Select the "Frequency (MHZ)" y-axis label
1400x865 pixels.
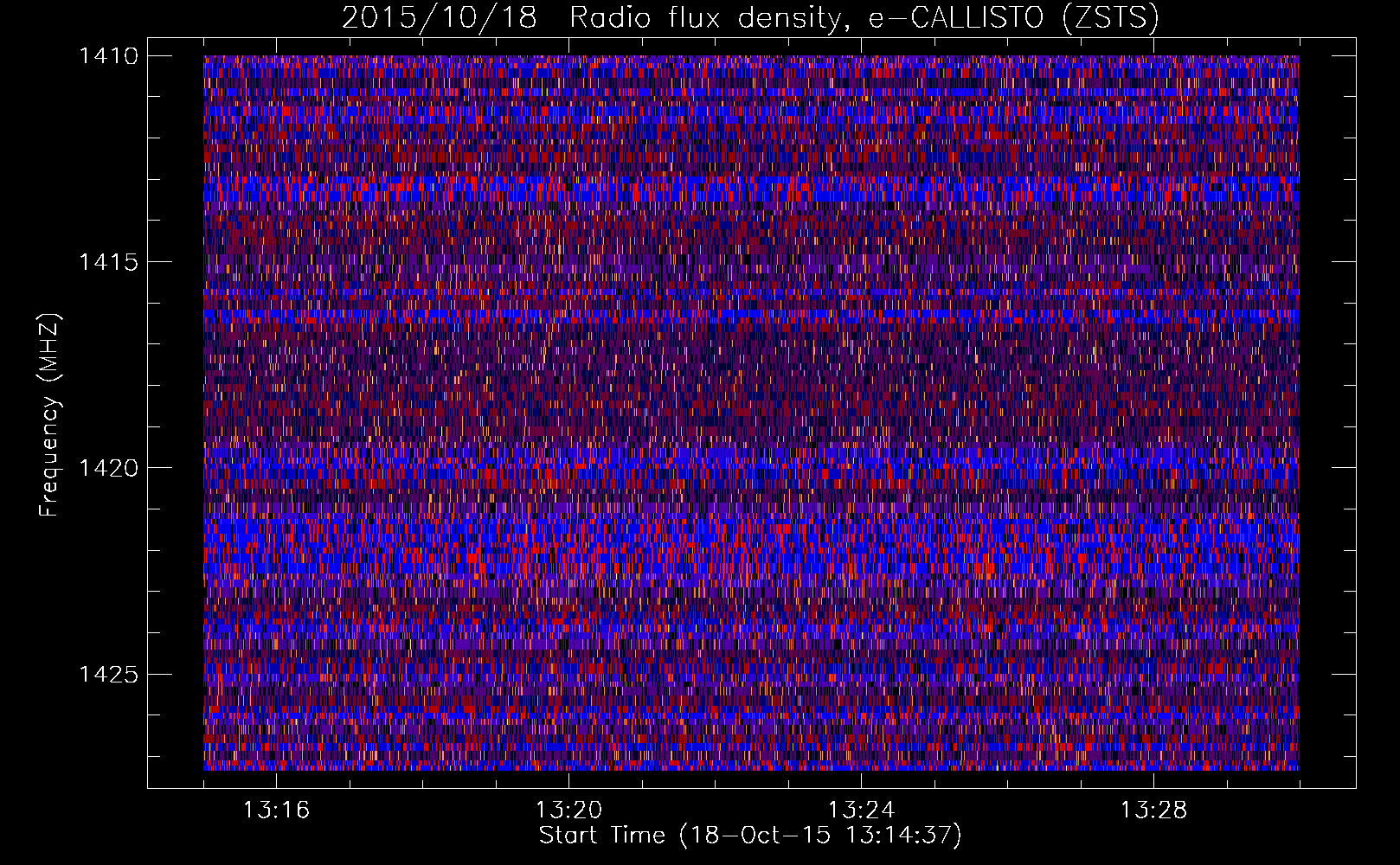[x=50, y=414]
